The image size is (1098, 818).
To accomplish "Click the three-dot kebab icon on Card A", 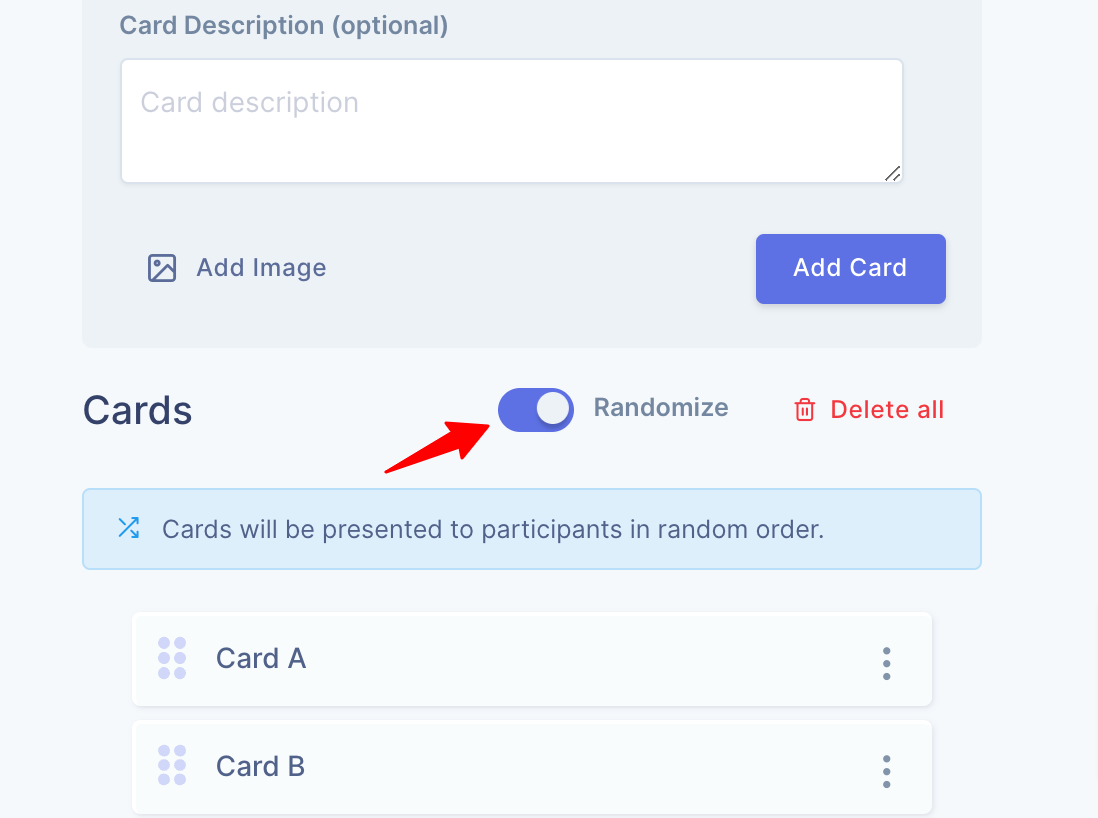I will [886, 662].
